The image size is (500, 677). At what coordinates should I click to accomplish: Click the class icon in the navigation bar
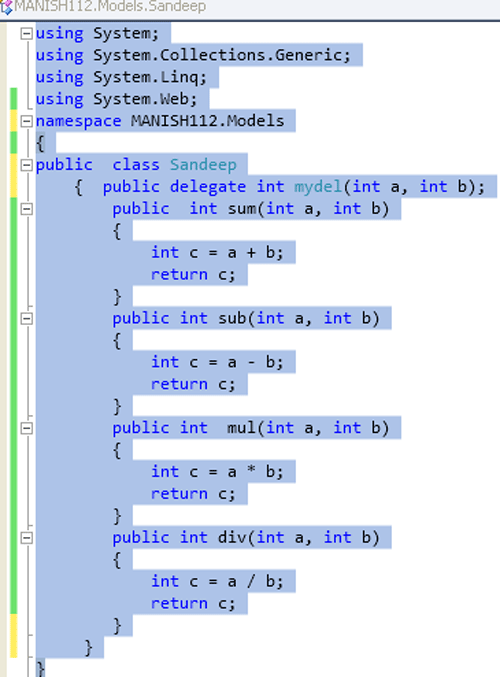(6, 7)
